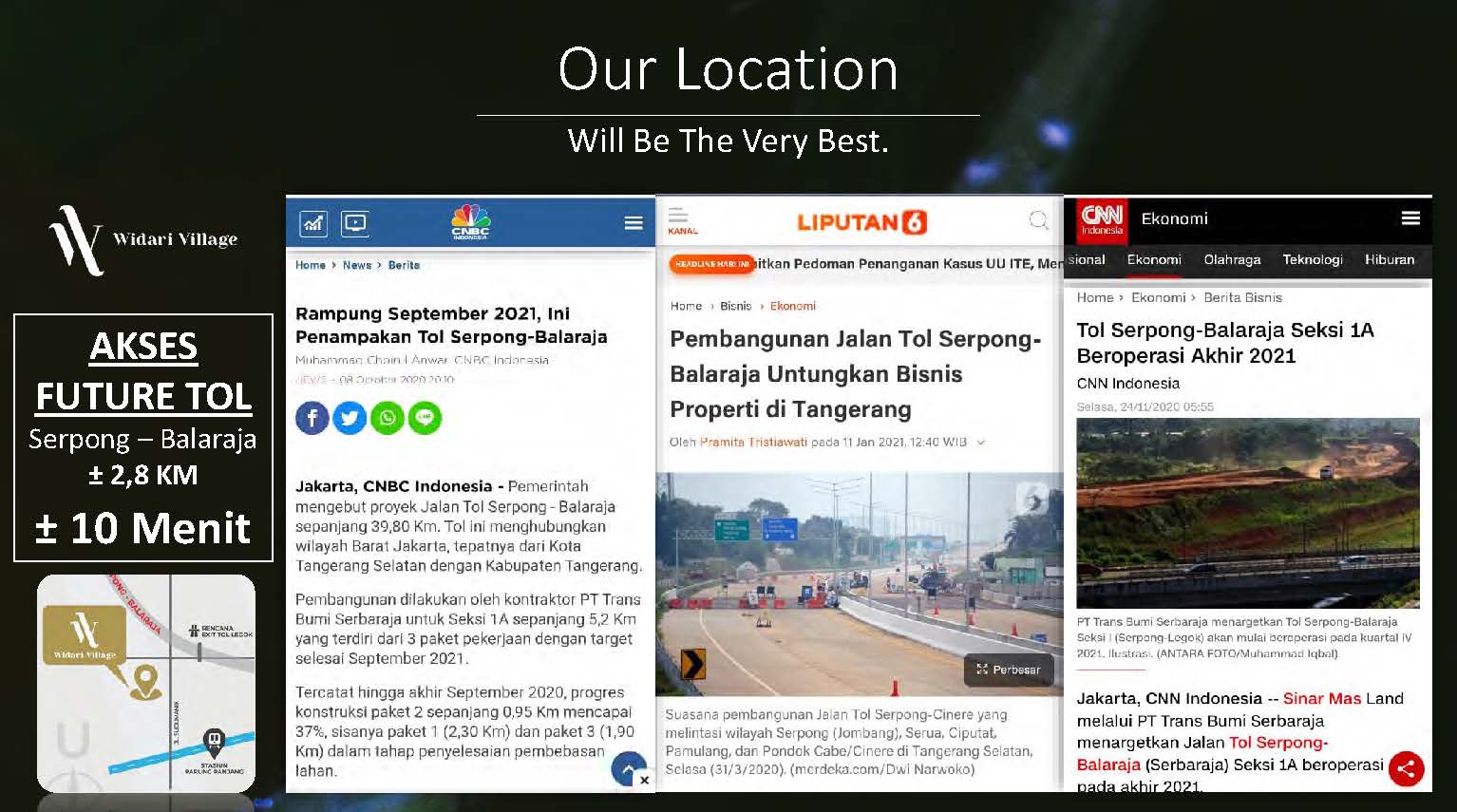Image resolution: width=1457 pixels, height=812 pixels.
Task: Share article via LINE icon
Action: point(425,418)
